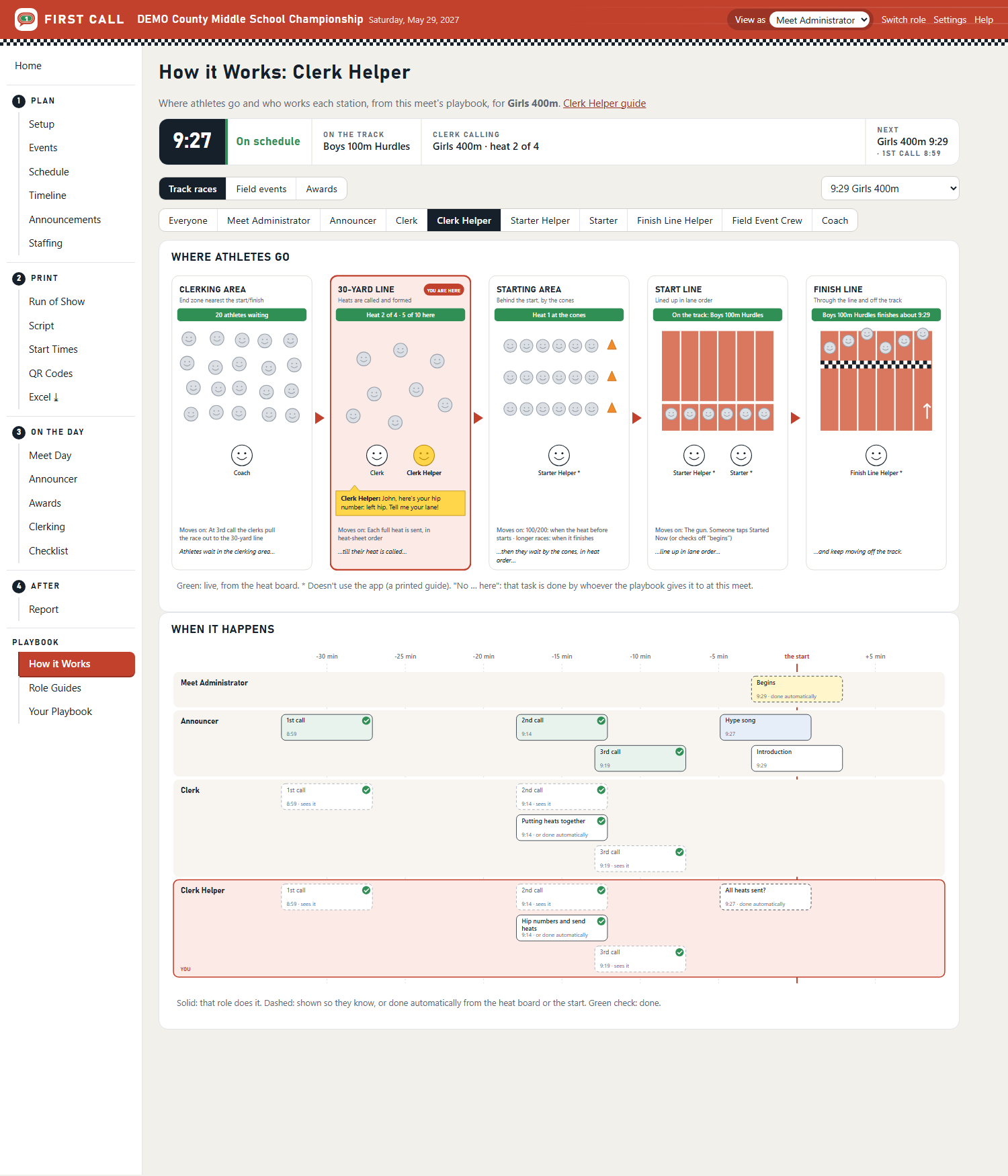Image resolution: width=1008 pixels, height=1176 pixels.
Task: Switch to the Field events tab
Action: coord(261,189)
